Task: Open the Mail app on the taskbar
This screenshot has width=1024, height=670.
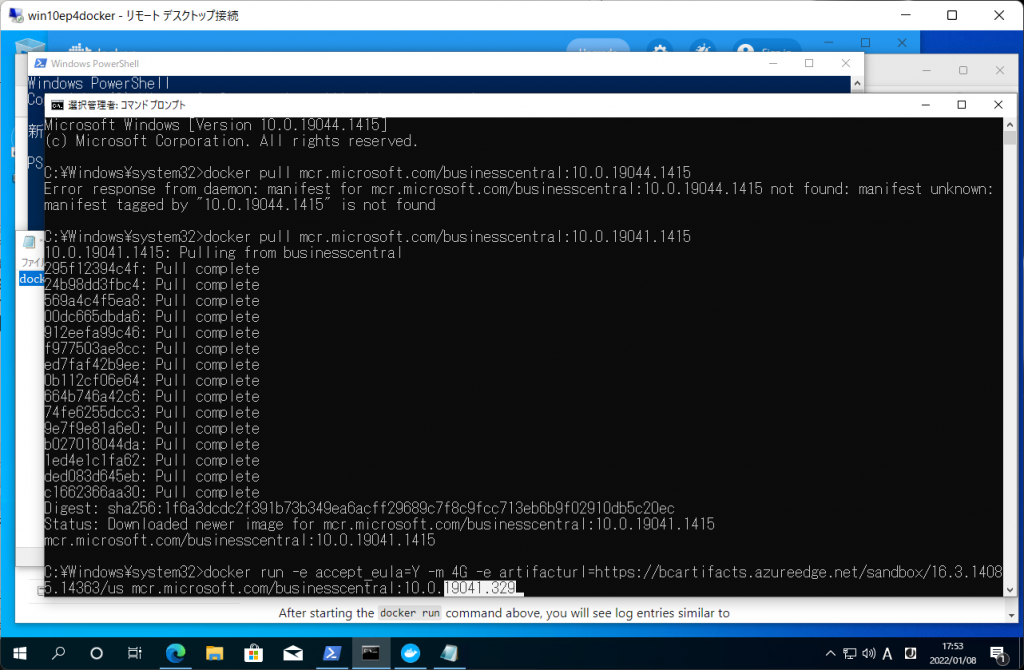Action: pyautogui.click(x=293, y=653)
